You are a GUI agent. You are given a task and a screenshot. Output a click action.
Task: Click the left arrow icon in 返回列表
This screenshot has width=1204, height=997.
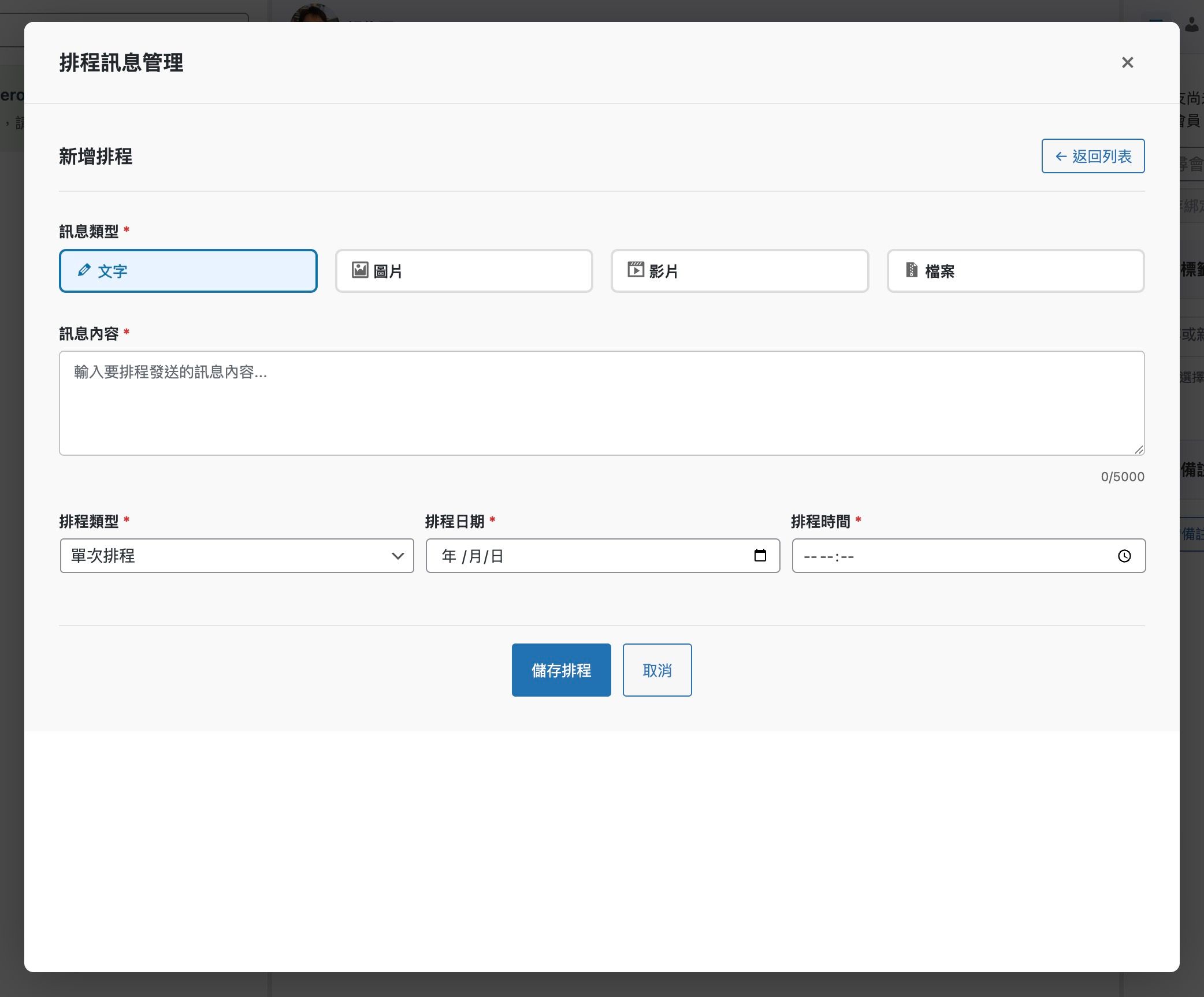coord(1061,156)
